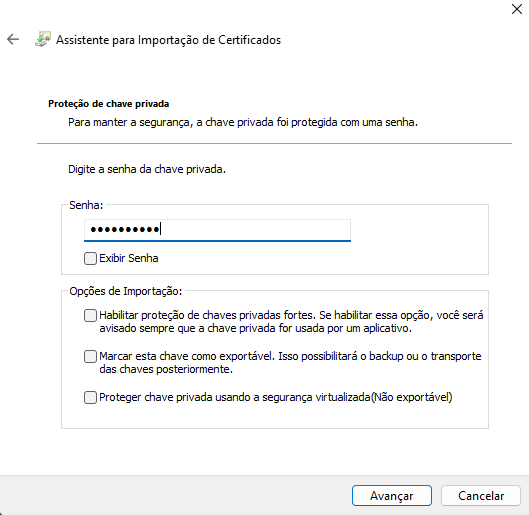Click the certificate import wizard icon
The height and width of the screenshot is (515, 529).
(x=43, y=39)
